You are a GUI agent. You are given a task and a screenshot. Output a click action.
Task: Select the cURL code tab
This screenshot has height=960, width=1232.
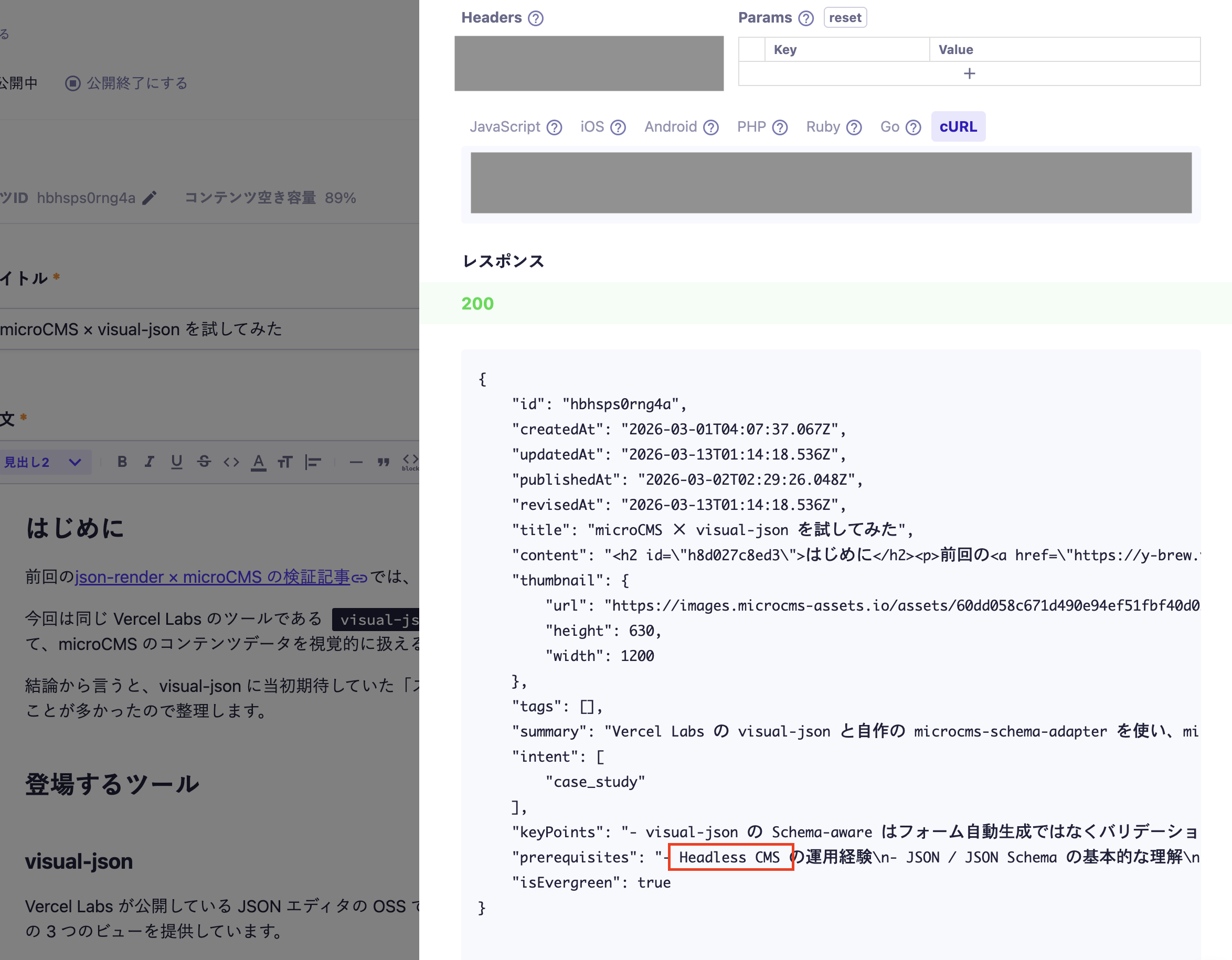pos(958,127)
